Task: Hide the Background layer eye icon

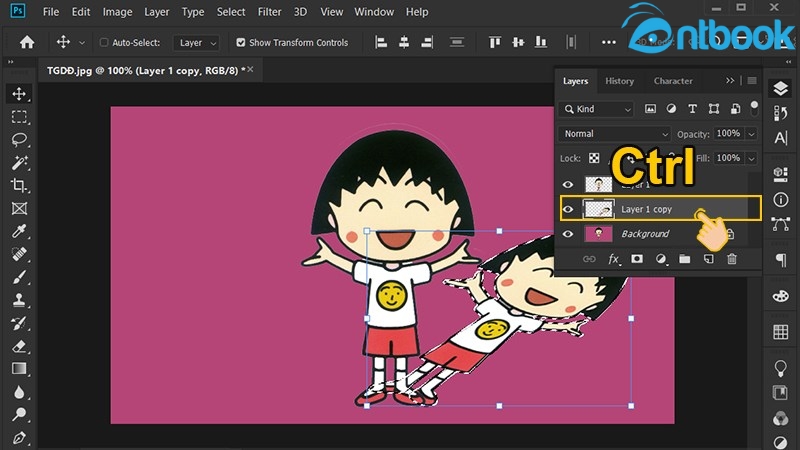Action: pyautogui.click(x=568, y=234)
